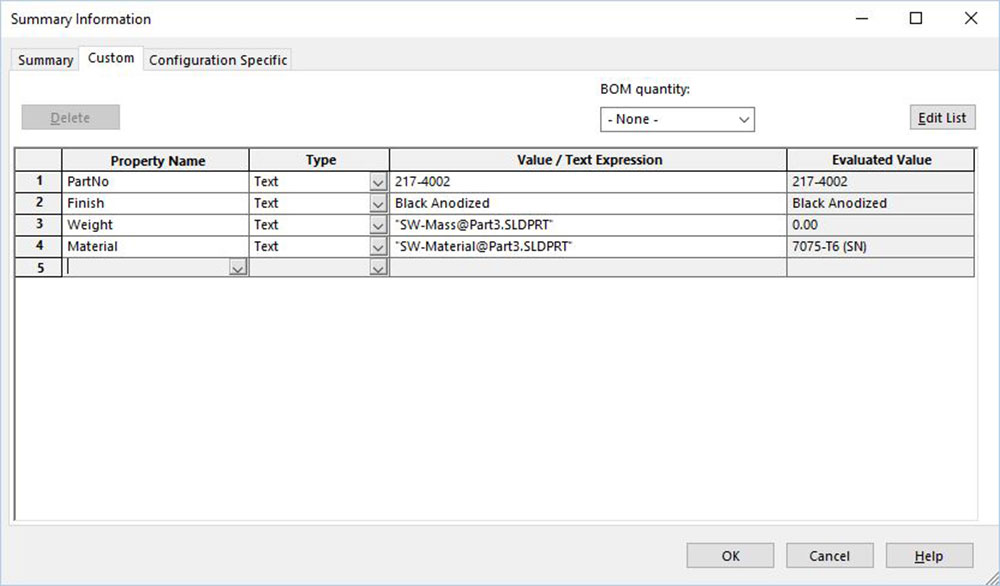Open Property Name dropdown in row 5
Viewport: 1000px width, 586px height.
(x=238, y=268)
